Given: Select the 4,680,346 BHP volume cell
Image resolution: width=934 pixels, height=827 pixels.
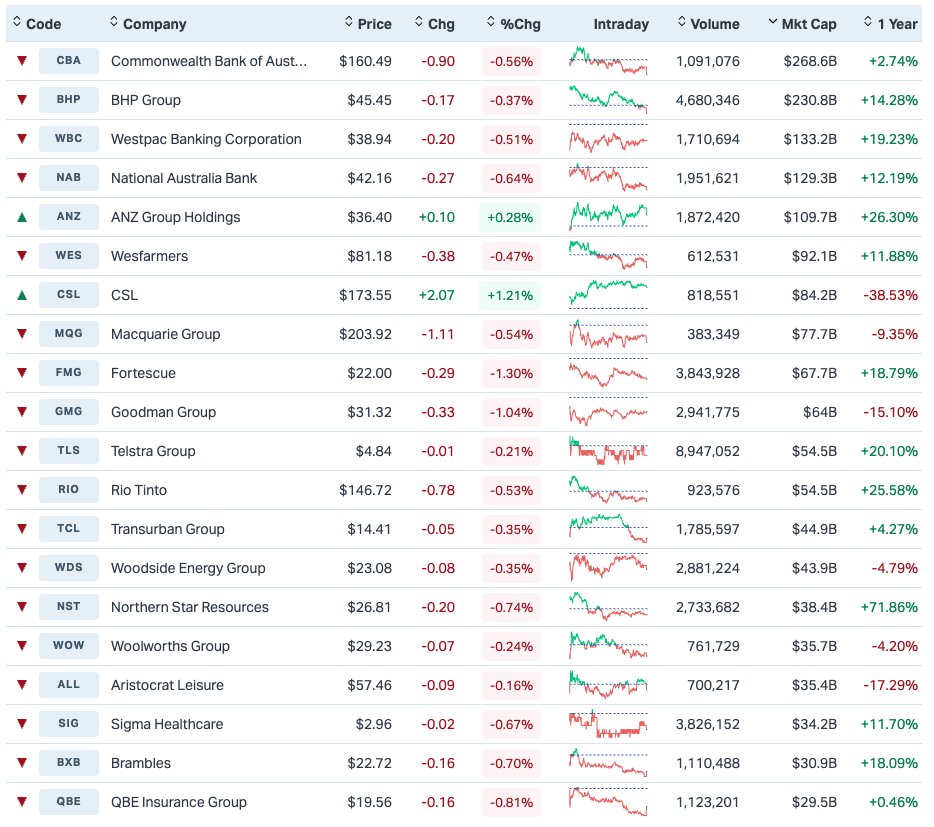Looking at the screenshot, I should click(x=708, y=100).
